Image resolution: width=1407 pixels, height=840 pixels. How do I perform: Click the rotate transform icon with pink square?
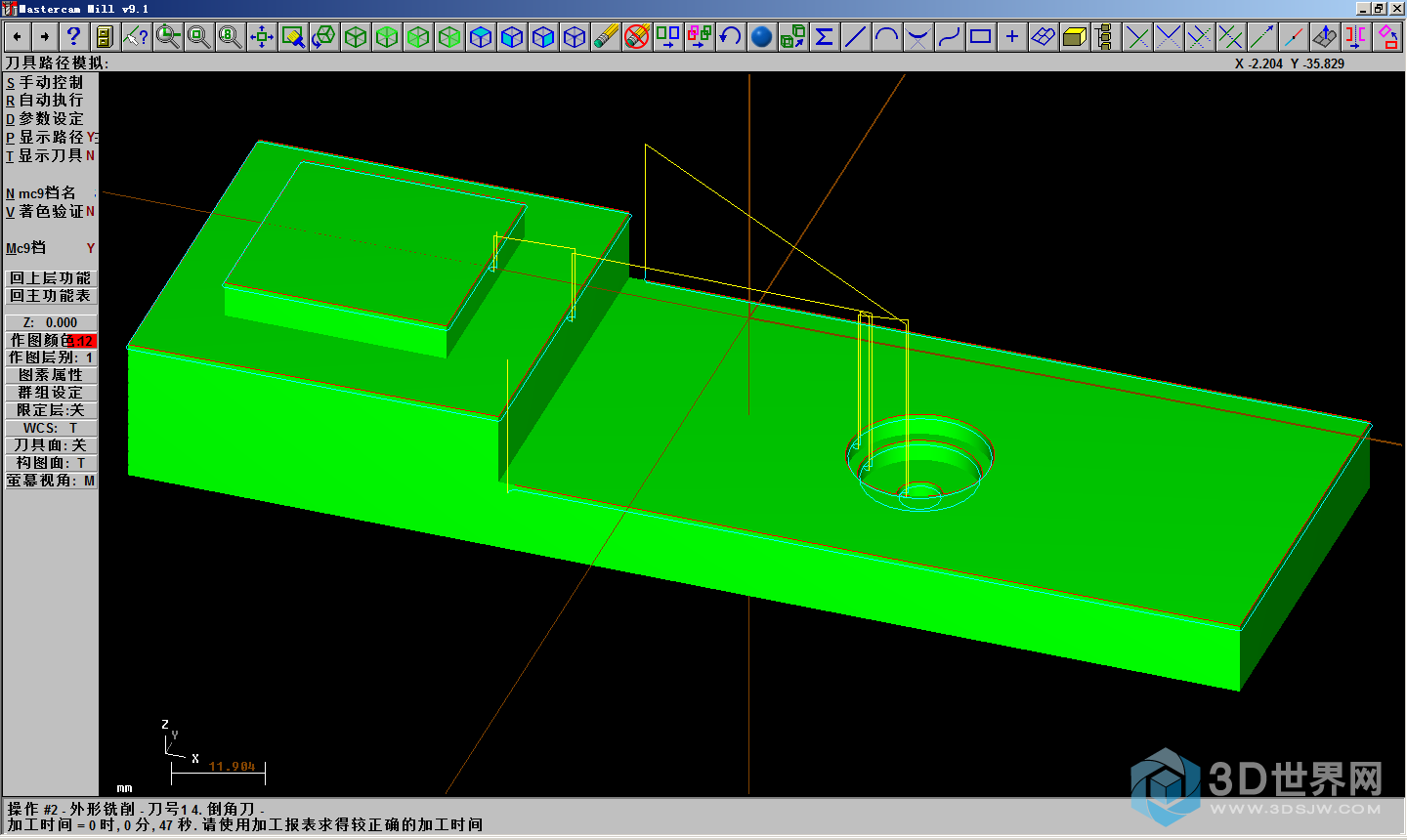click(1387, 37)
